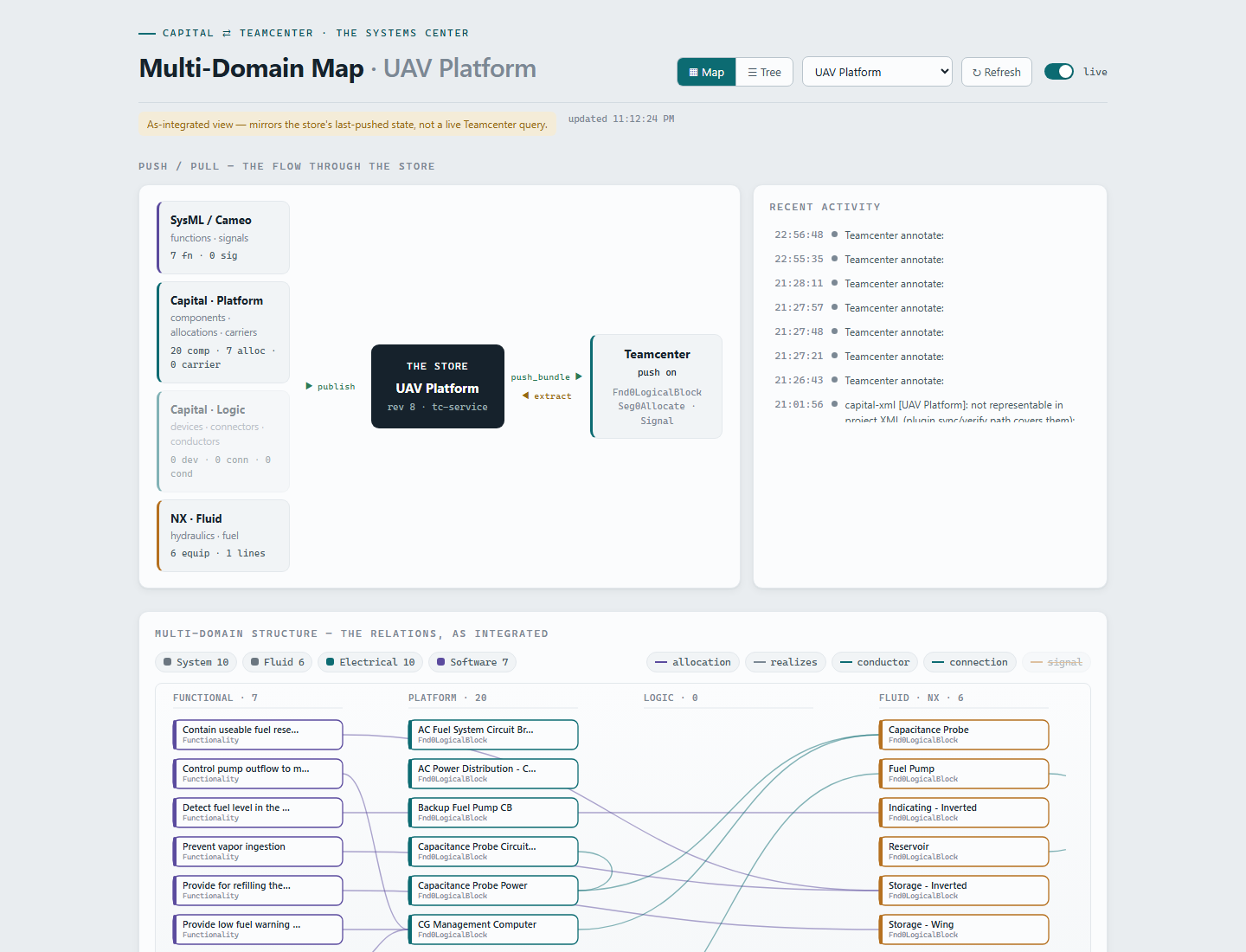Select the Prevent vapor ingestion node
Image resolution: width=1246 pixels, height=952 pixels.
[258, 852]
